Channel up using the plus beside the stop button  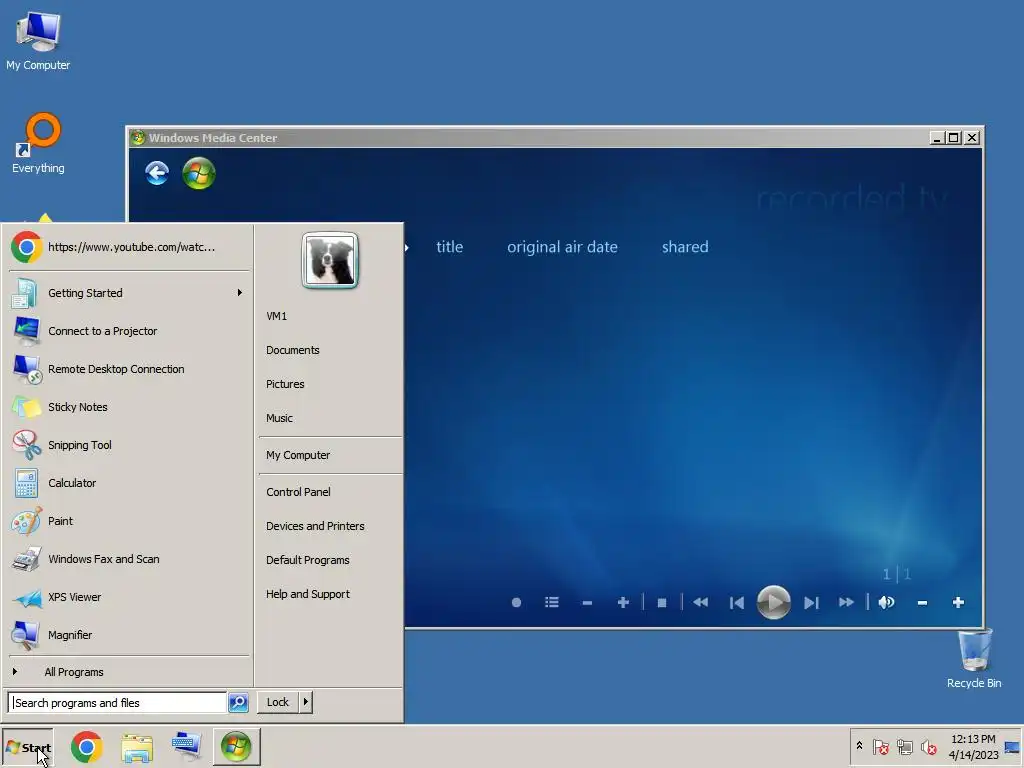pos(623,603)
